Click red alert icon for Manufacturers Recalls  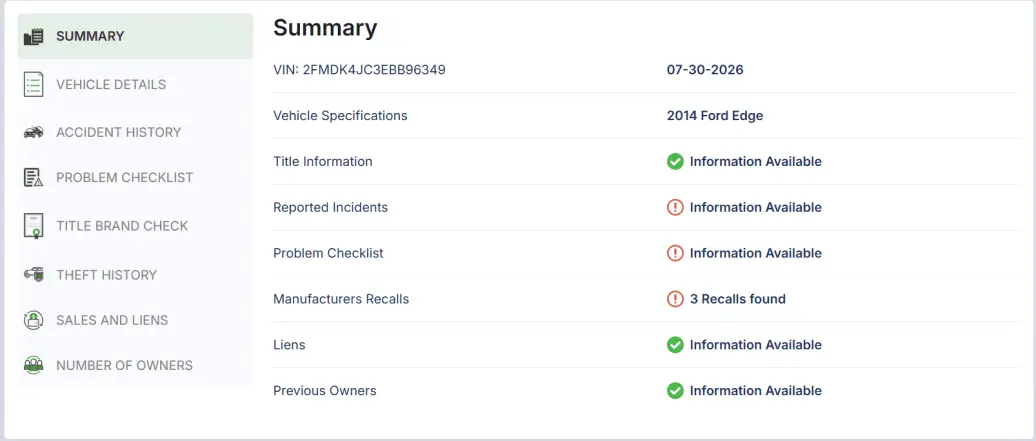[x=675, y=299]
